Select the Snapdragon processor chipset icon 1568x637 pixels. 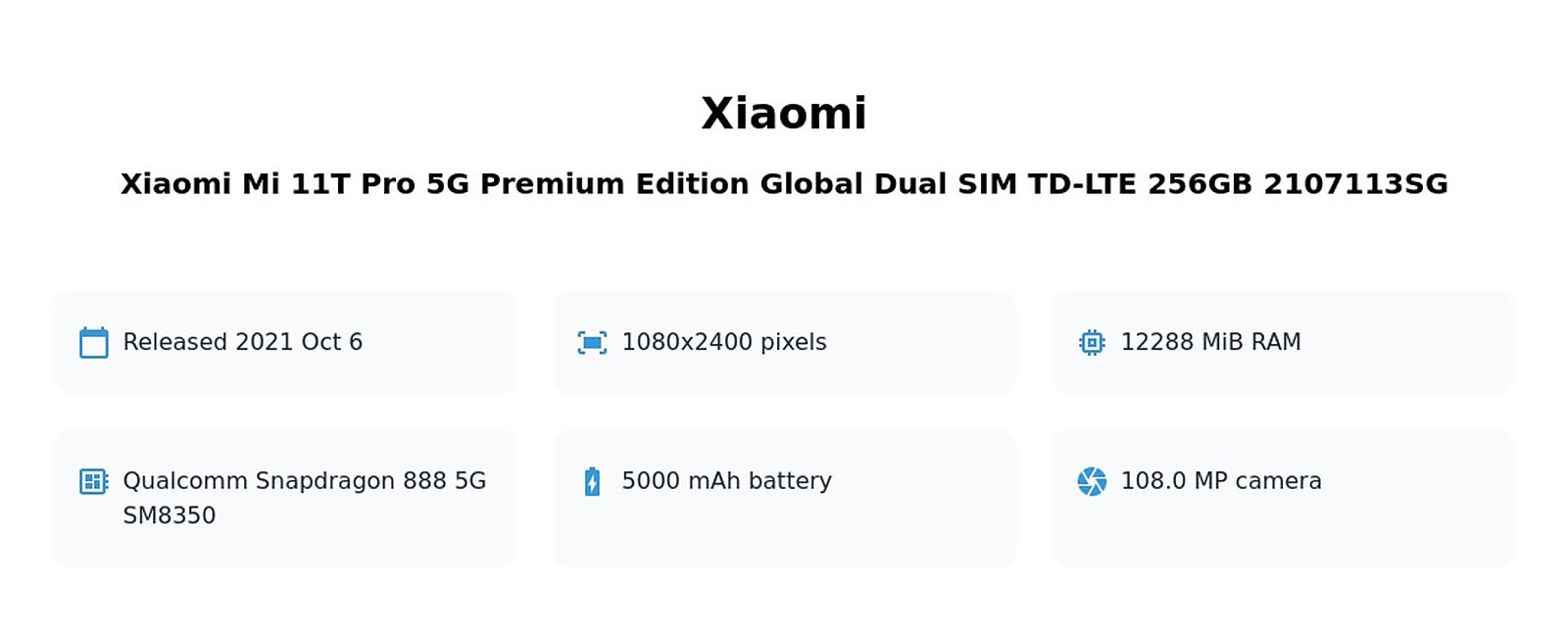point(94,481)
